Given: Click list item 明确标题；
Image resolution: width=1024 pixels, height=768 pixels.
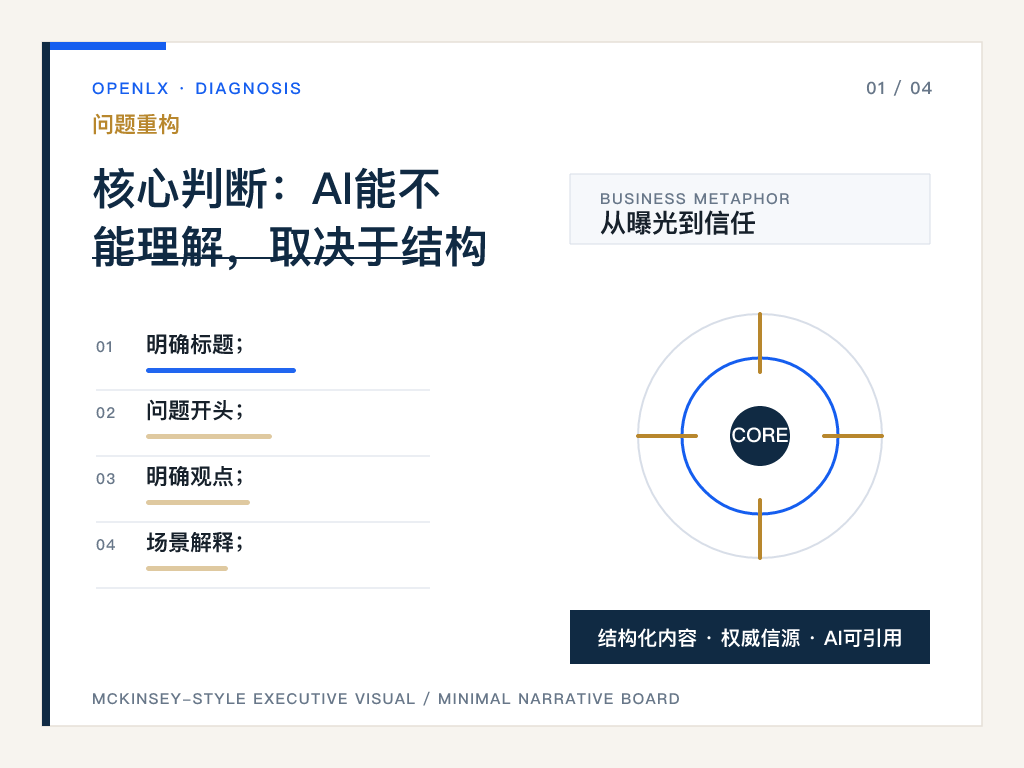Looking at the screenshot, I should [x=195, y=344].
